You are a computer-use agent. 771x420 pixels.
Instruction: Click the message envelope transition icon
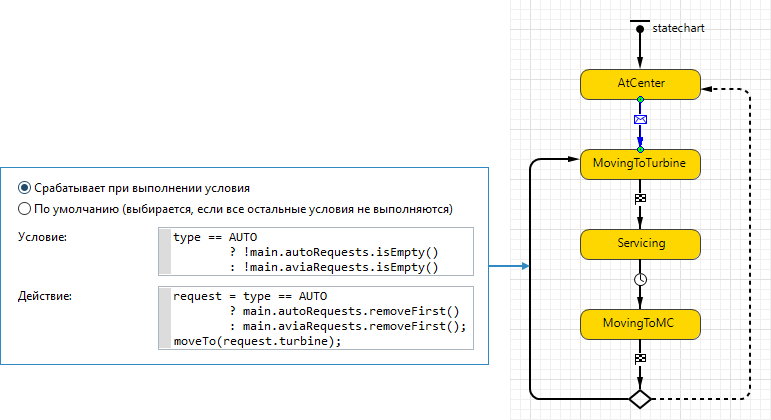[x=640, y=120]
